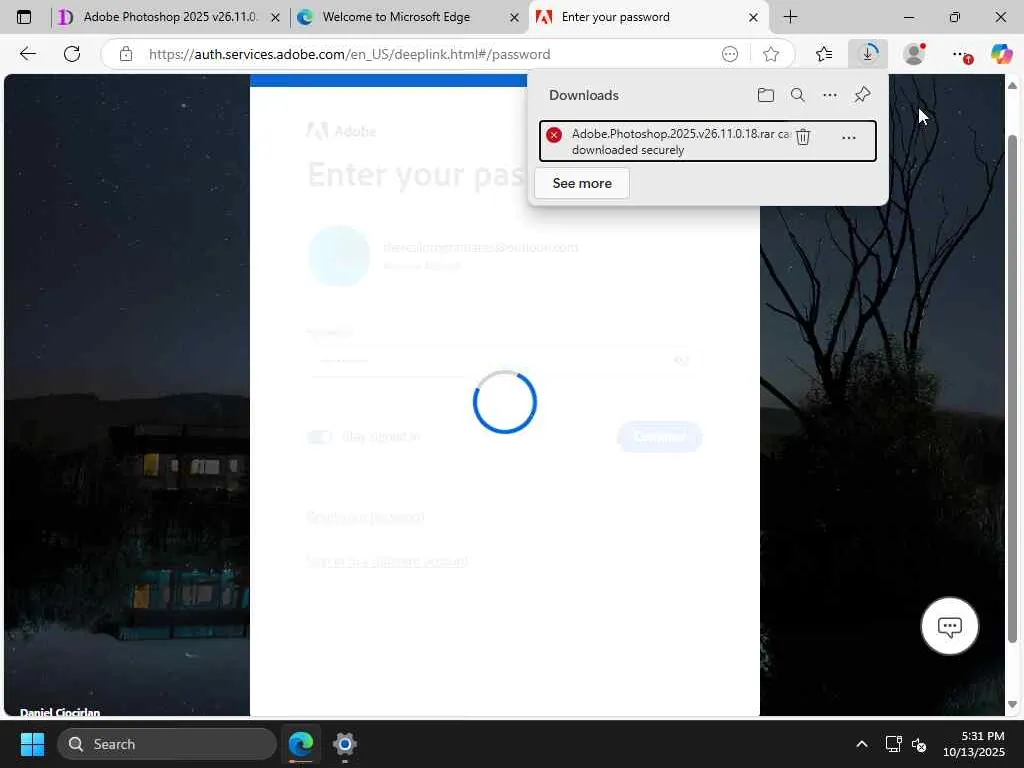The image size is (1024, 768).
Task: Open the chat support bubble
Action: (949, 626)
